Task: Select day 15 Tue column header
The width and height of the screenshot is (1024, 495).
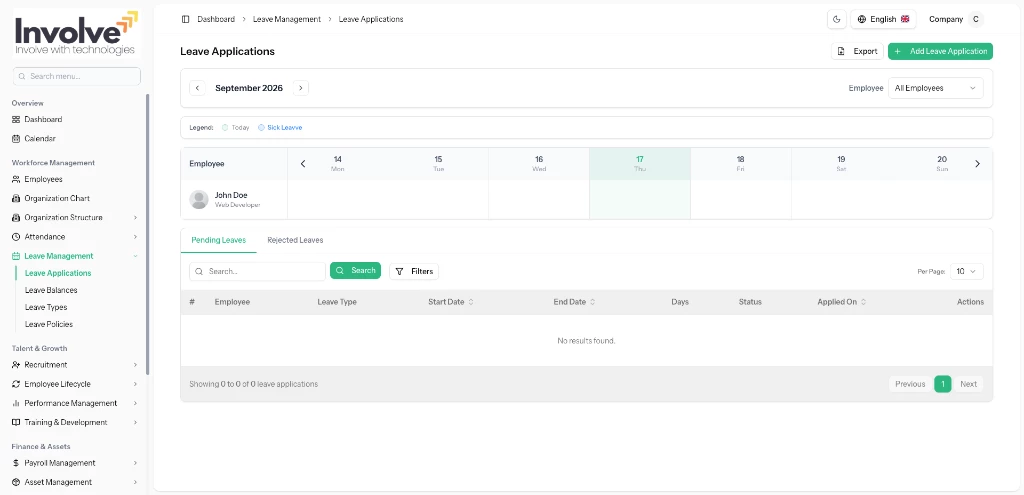Action: pos(438,164)
